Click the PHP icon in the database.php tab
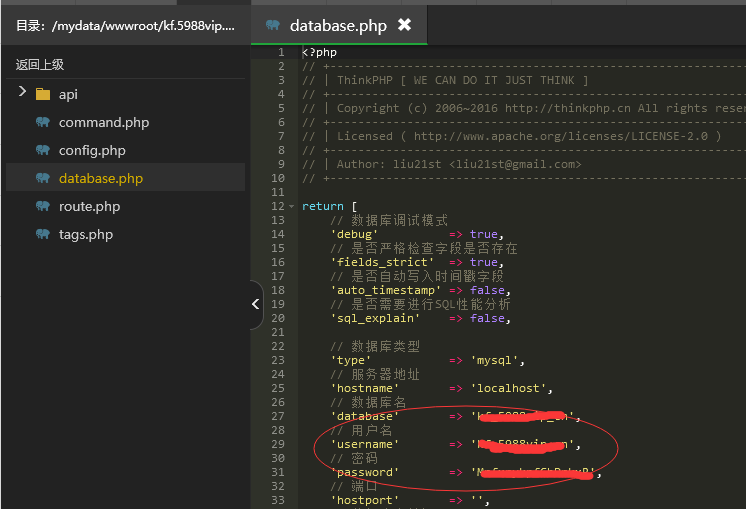The image size is (746, 509). 272,25
